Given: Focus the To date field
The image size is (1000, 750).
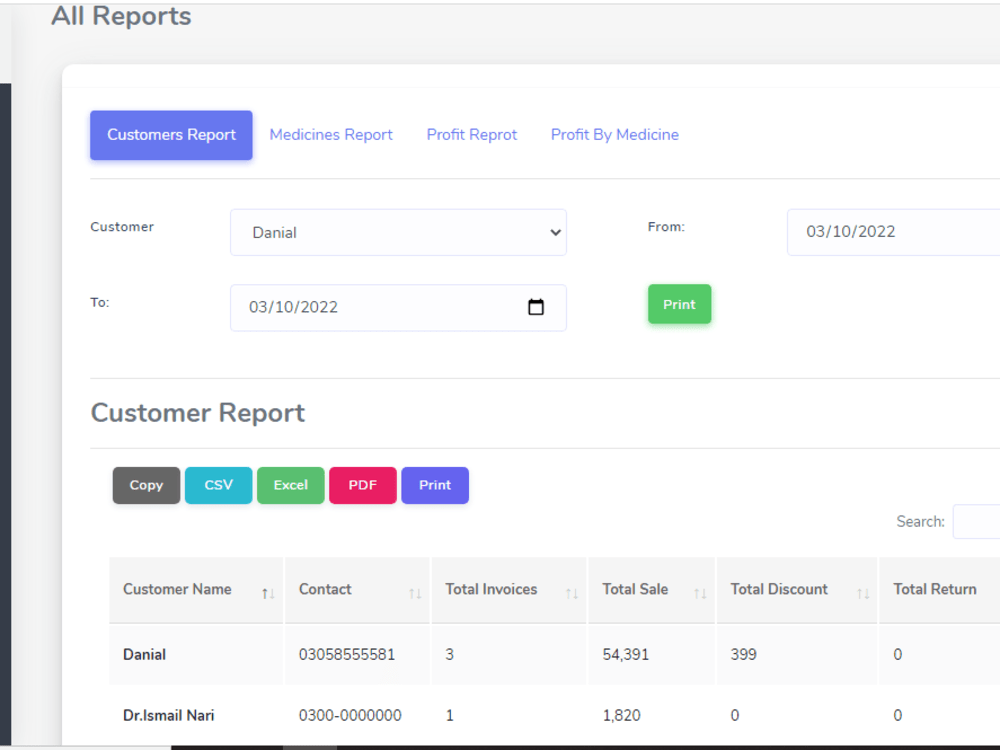Looking at the screenshot, I should (398, 308).
